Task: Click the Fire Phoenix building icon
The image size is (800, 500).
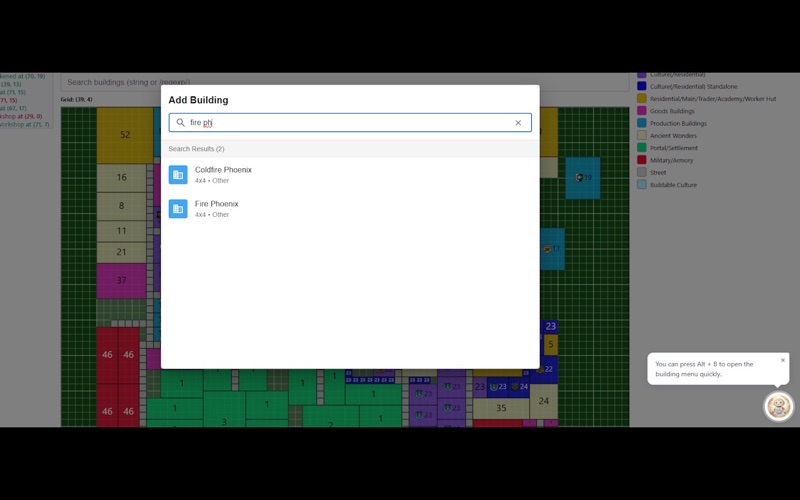Action: 178,209
